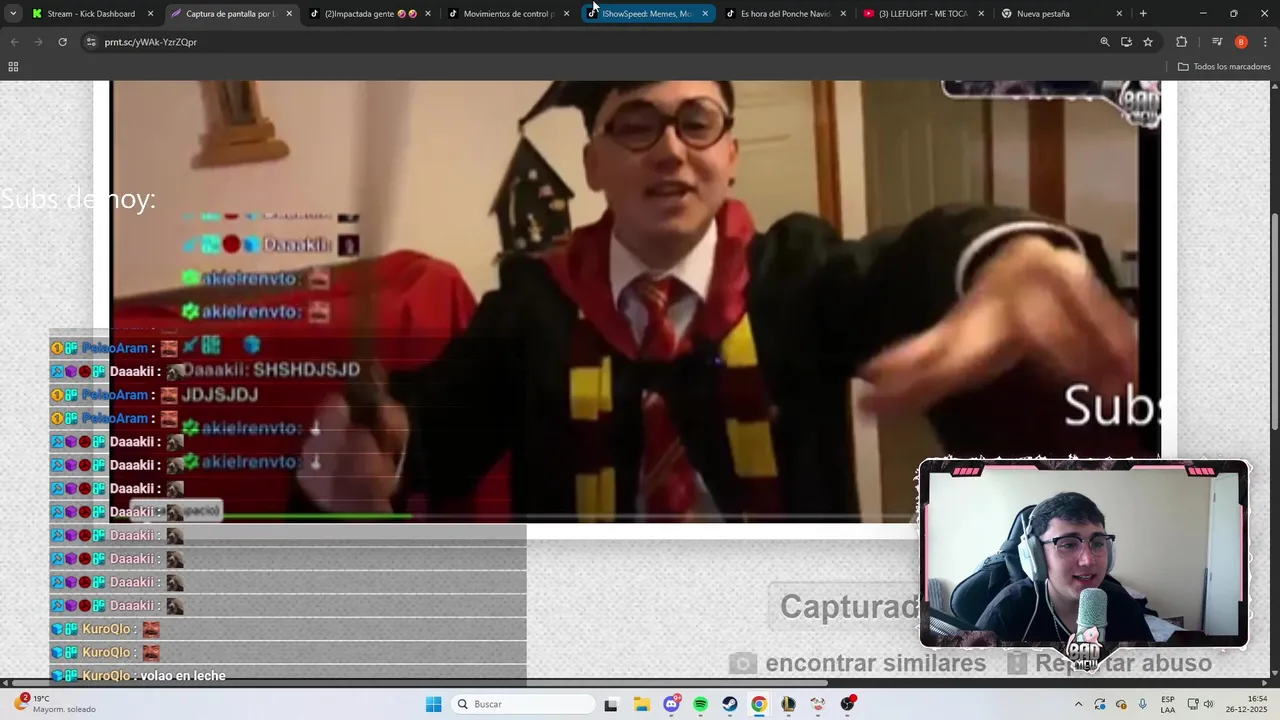Open the volume speaker tray icon

1208,704
